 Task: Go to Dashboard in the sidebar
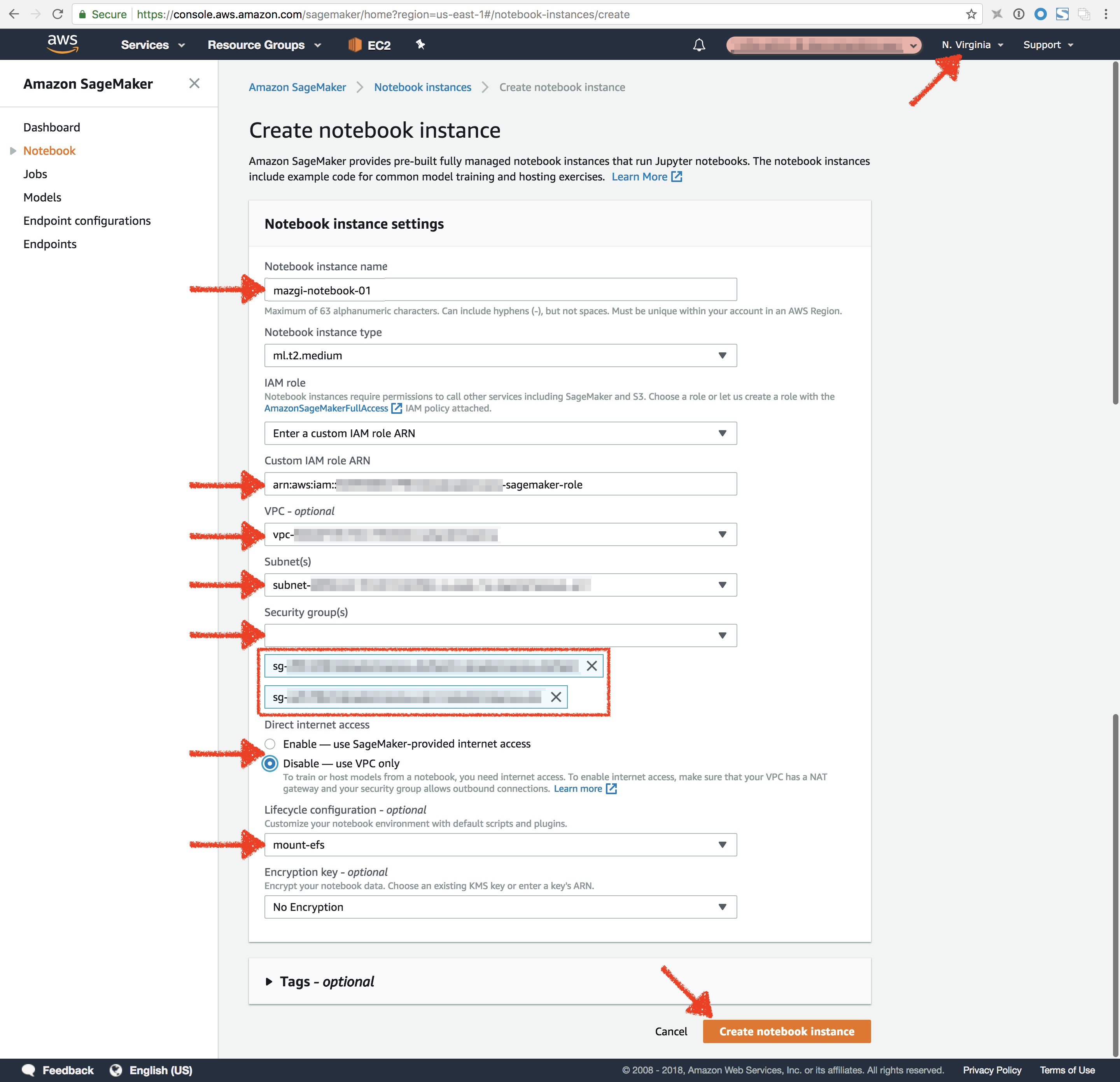(51, 128)
